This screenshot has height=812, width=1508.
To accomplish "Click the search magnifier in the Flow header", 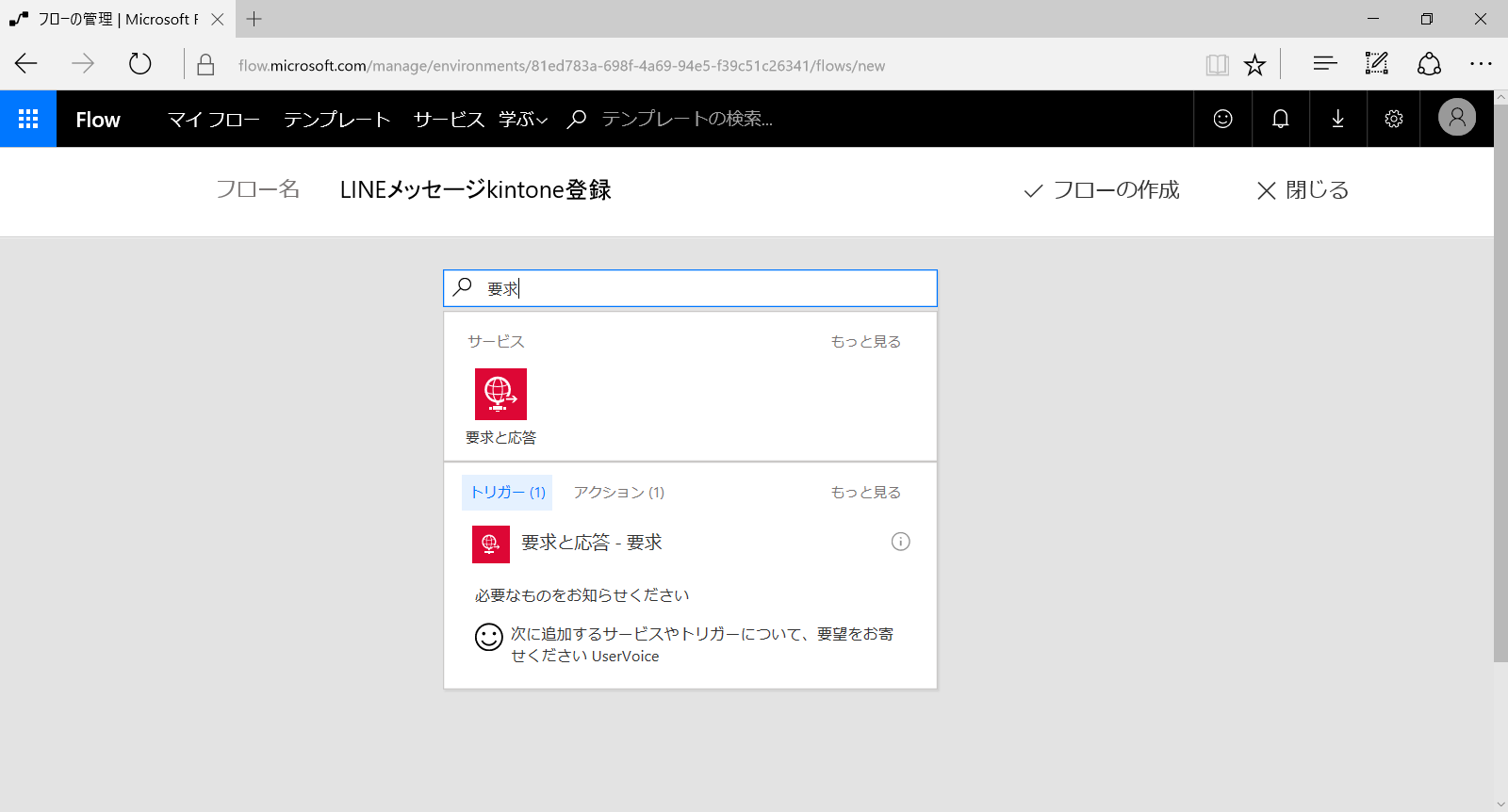I will pos(577,119).
